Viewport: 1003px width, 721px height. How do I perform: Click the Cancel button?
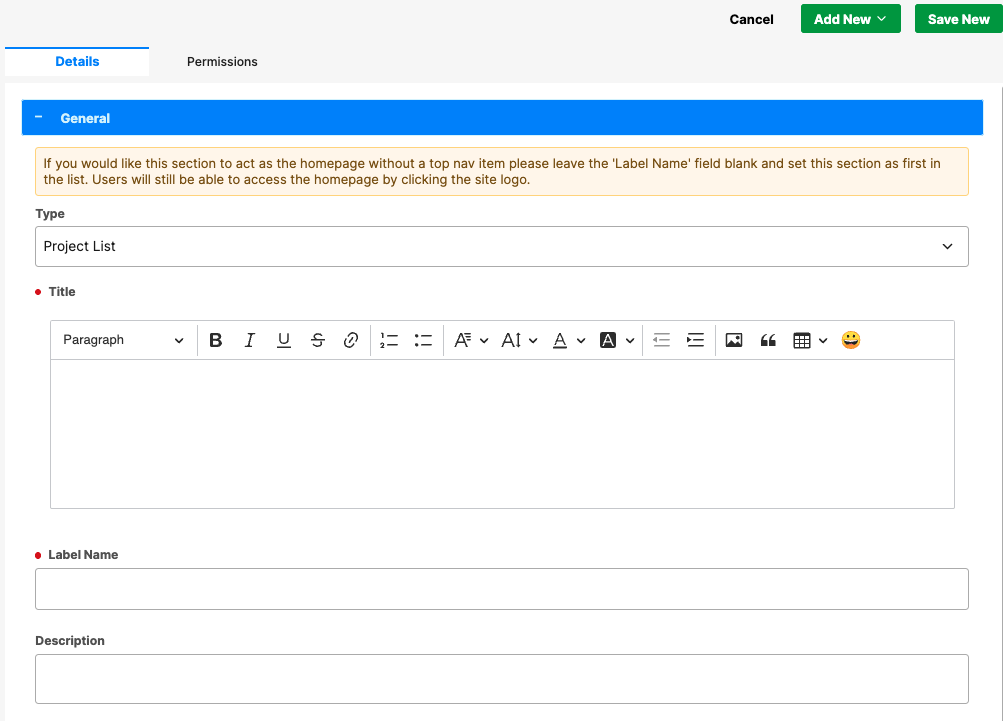(x=751, y=19)
